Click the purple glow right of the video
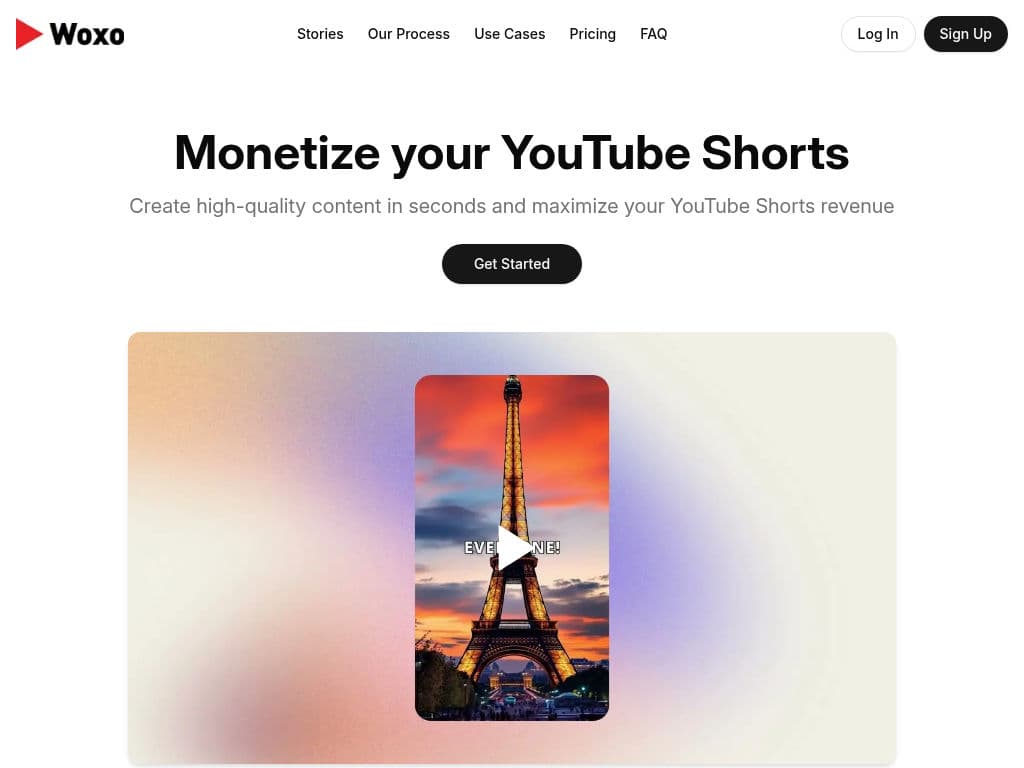 coord(660,542)
